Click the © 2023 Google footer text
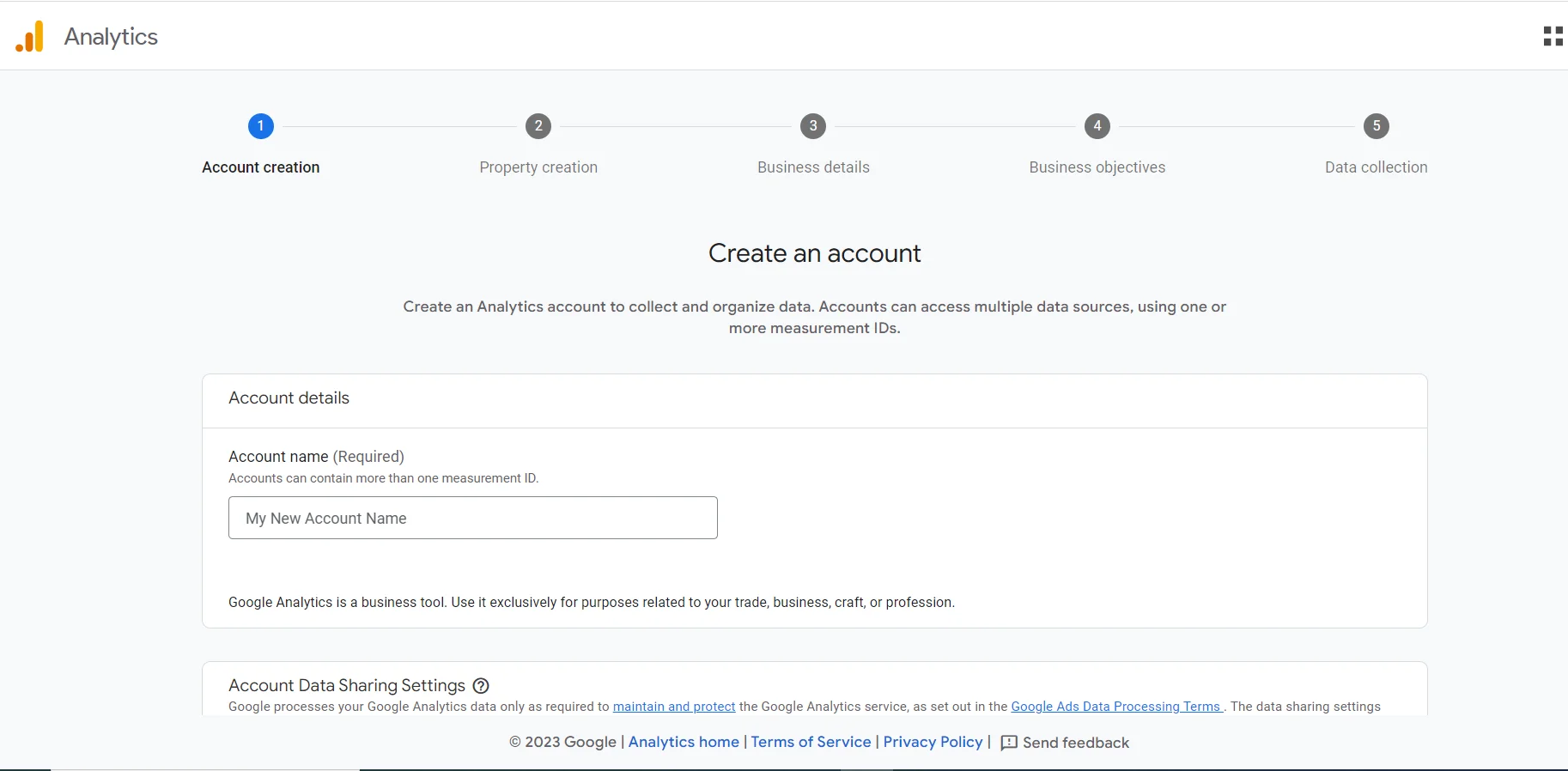The image size is (1568, 771). 562,742
